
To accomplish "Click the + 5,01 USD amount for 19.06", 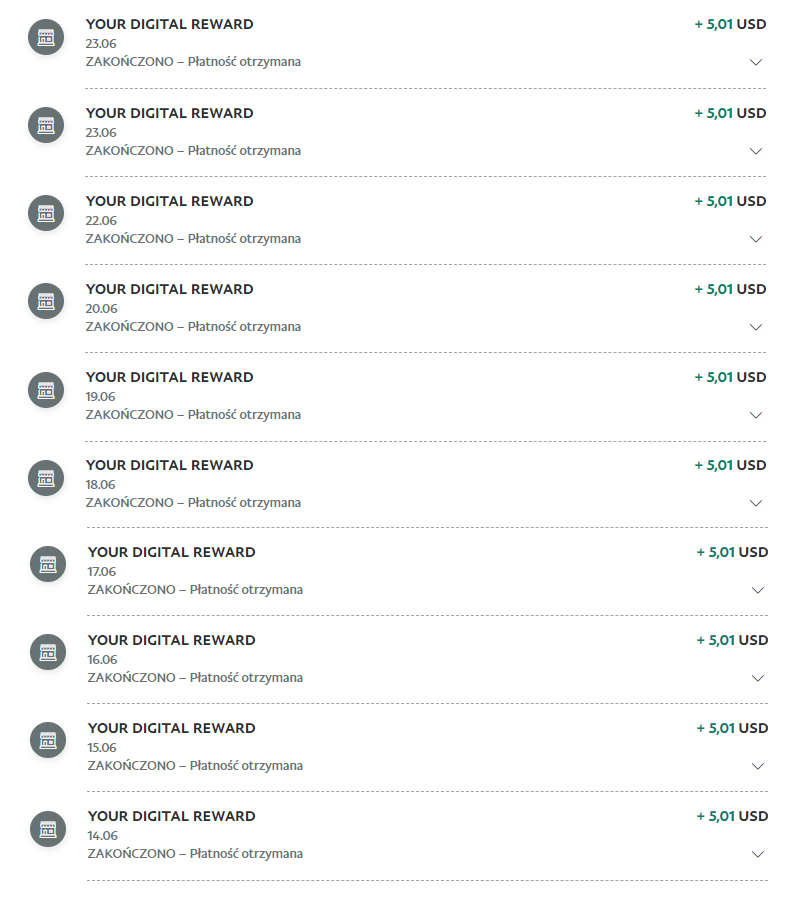I will (730, 377).
